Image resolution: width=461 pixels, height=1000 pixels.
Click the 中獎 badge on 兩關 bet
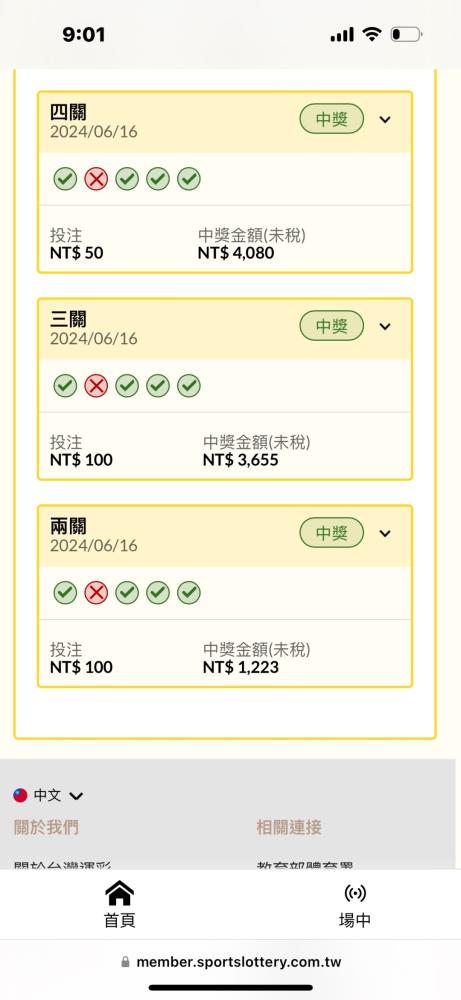coord(332,533)
